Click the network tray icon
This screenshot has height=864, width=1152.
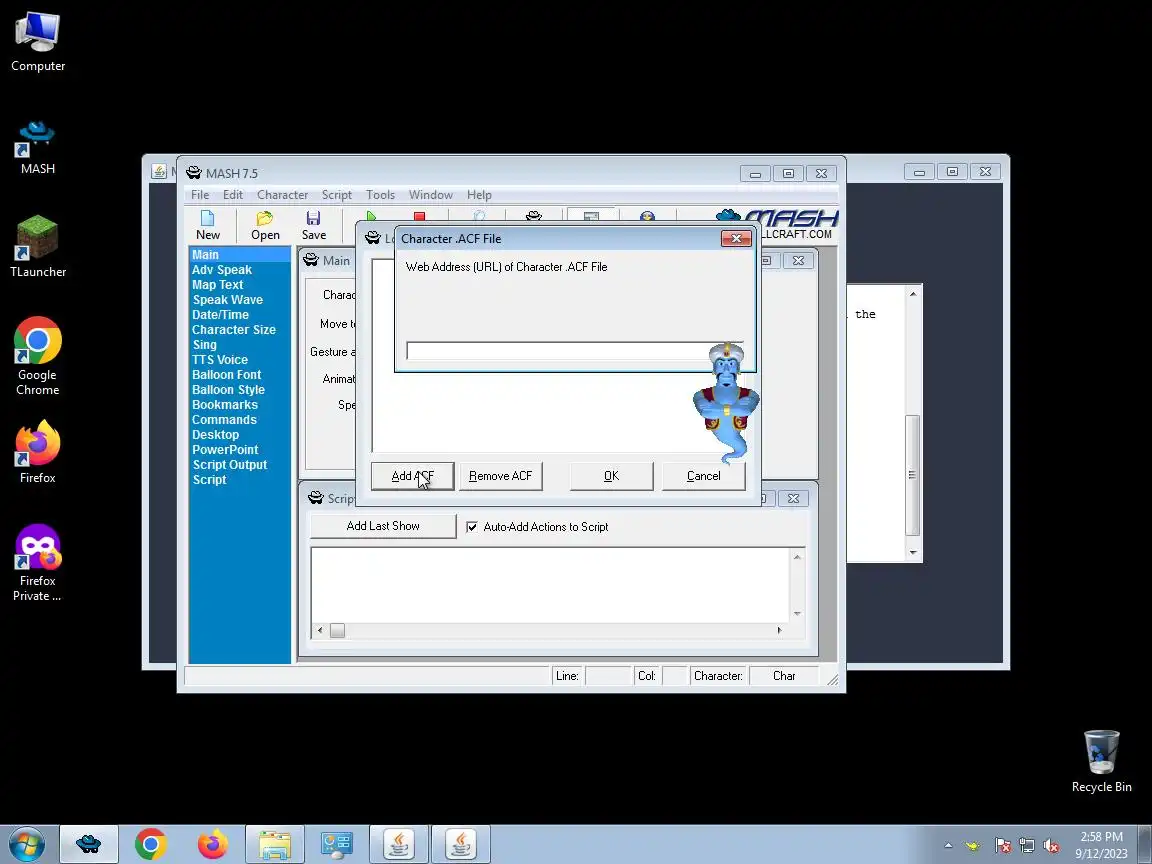click(x=1026, y=846)
